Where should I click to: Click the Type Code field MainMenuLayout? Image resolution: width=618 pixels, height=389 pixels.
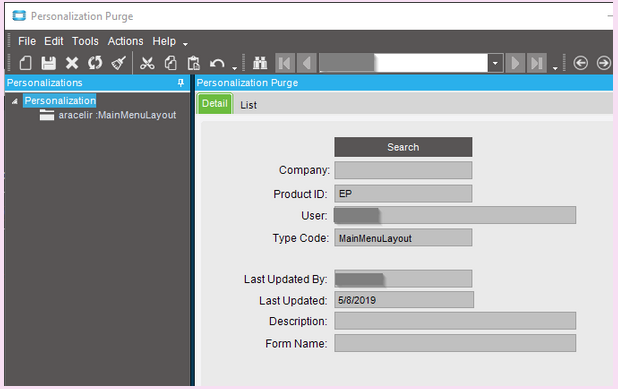point(403,238)
